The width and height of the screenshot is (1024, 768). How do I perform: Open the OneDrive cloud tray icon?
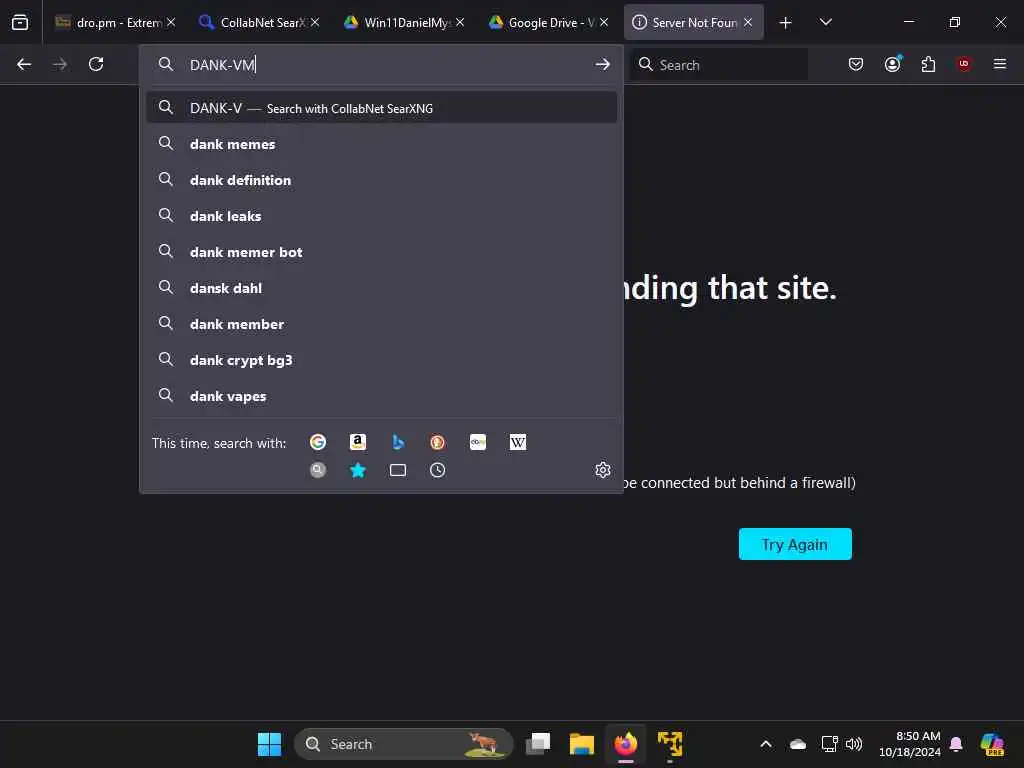point(797,744)
